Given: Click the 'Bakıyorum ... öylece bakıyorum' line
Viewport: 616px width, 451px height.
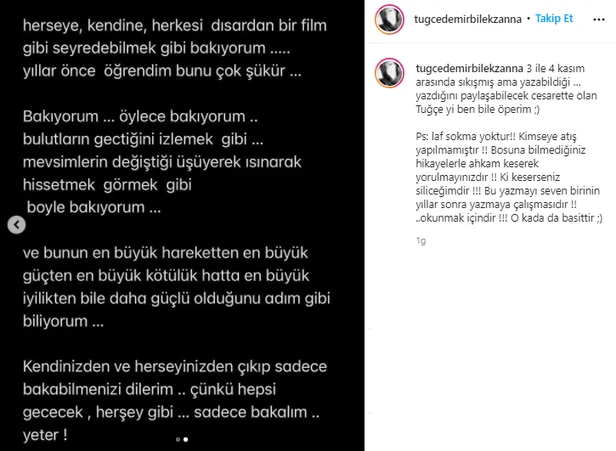Looking at the screenshot, I should (140, 117).
